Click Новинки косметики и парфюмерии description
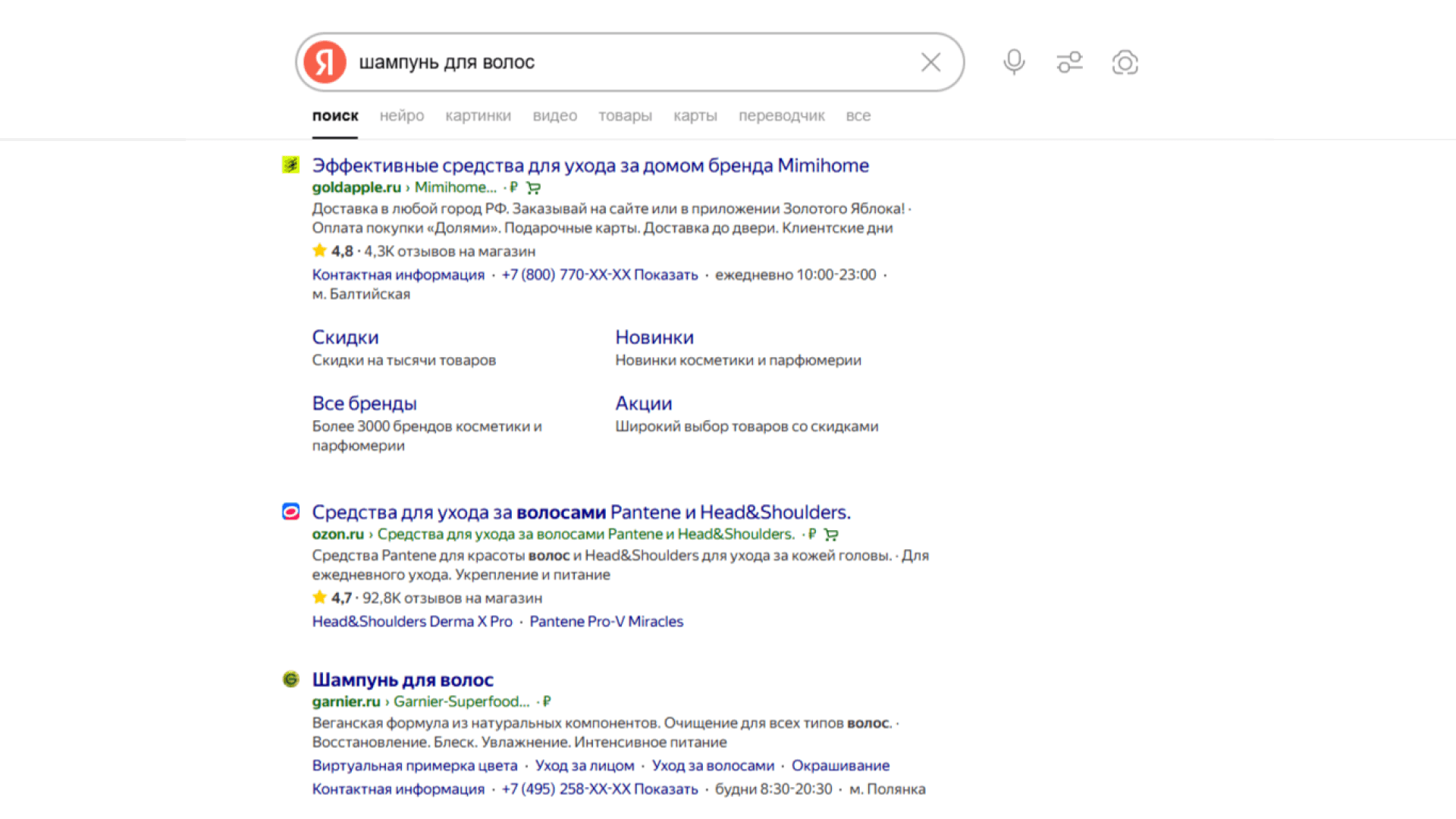Image resolution: width=1456 pixels, height=819 pixels. point(738,360)
